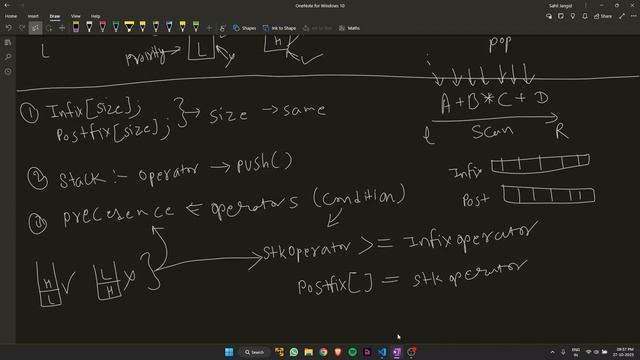
Task: Click the taskbar Search box
Action: [255, 352]
